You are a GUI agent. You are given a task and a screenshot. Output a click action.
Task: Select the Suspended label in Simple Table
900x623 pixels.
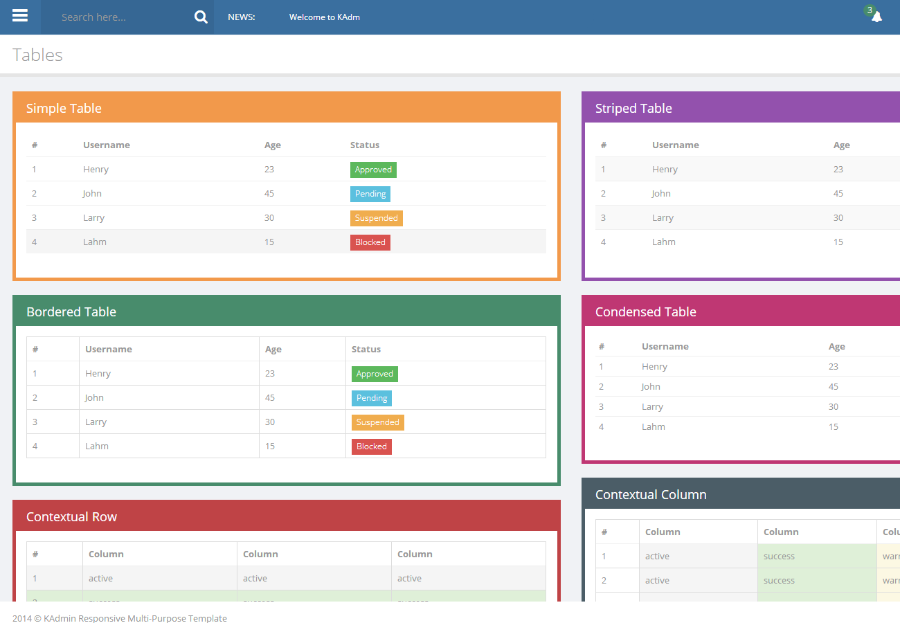(376, 218)
